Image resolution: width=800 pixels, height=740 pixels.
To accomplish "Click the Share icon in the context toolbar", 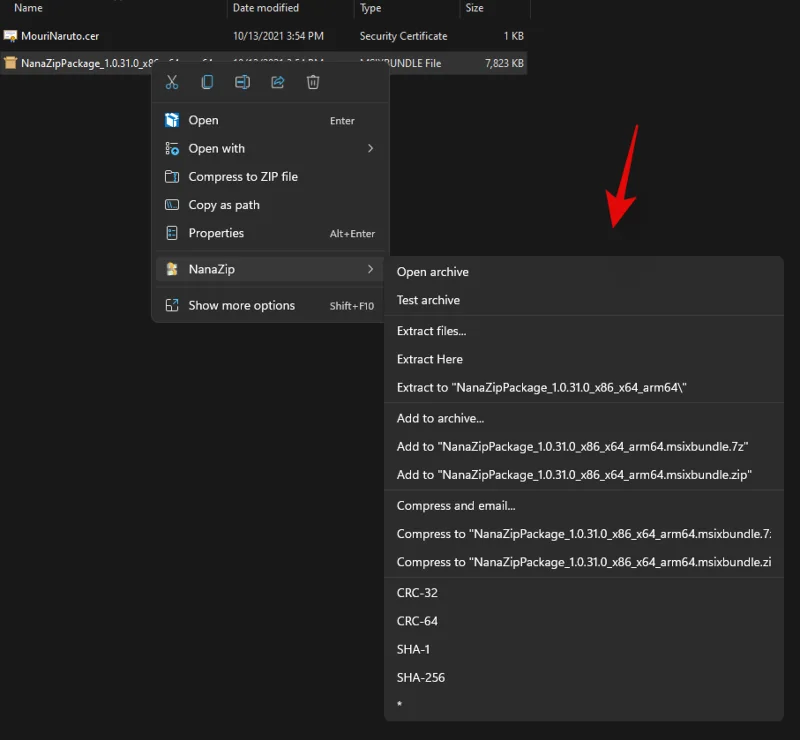I will click(277, 82).
